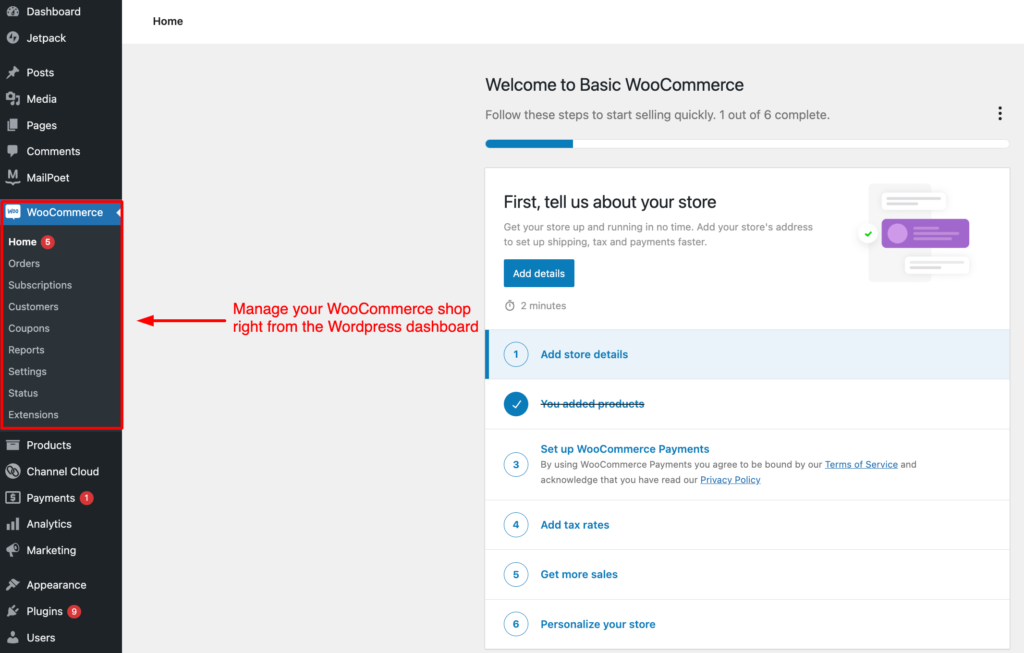The width and height of the screenshot is (1024, 653).
Task: Click the Users person icon
Action: pyautogui.click(x=12, y=637)
